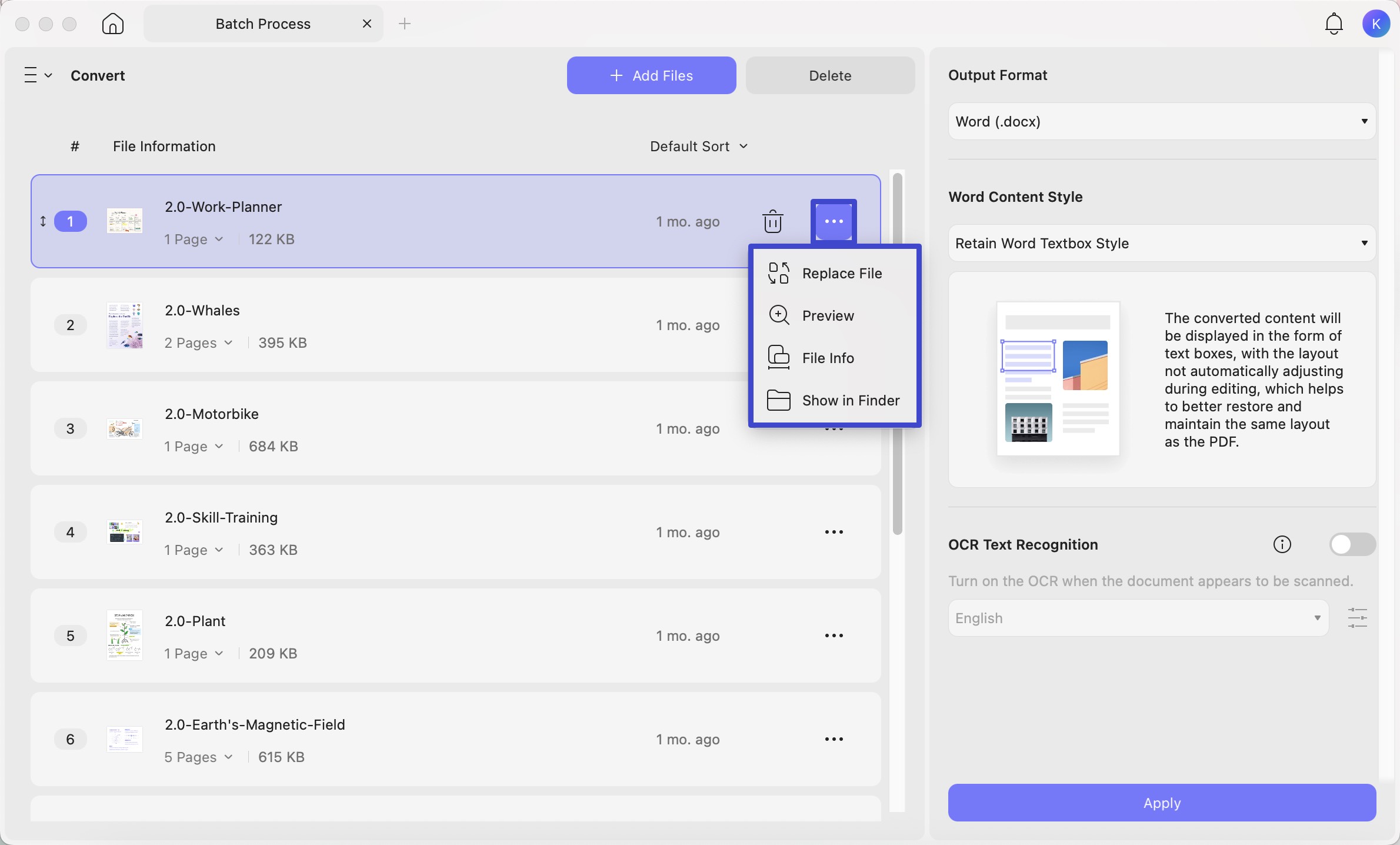Image resolution: width=1400 pixels, height=845 pixels.
Task: Open the three-dot menu for 2.0-Plant
Action: pos(834,636)
